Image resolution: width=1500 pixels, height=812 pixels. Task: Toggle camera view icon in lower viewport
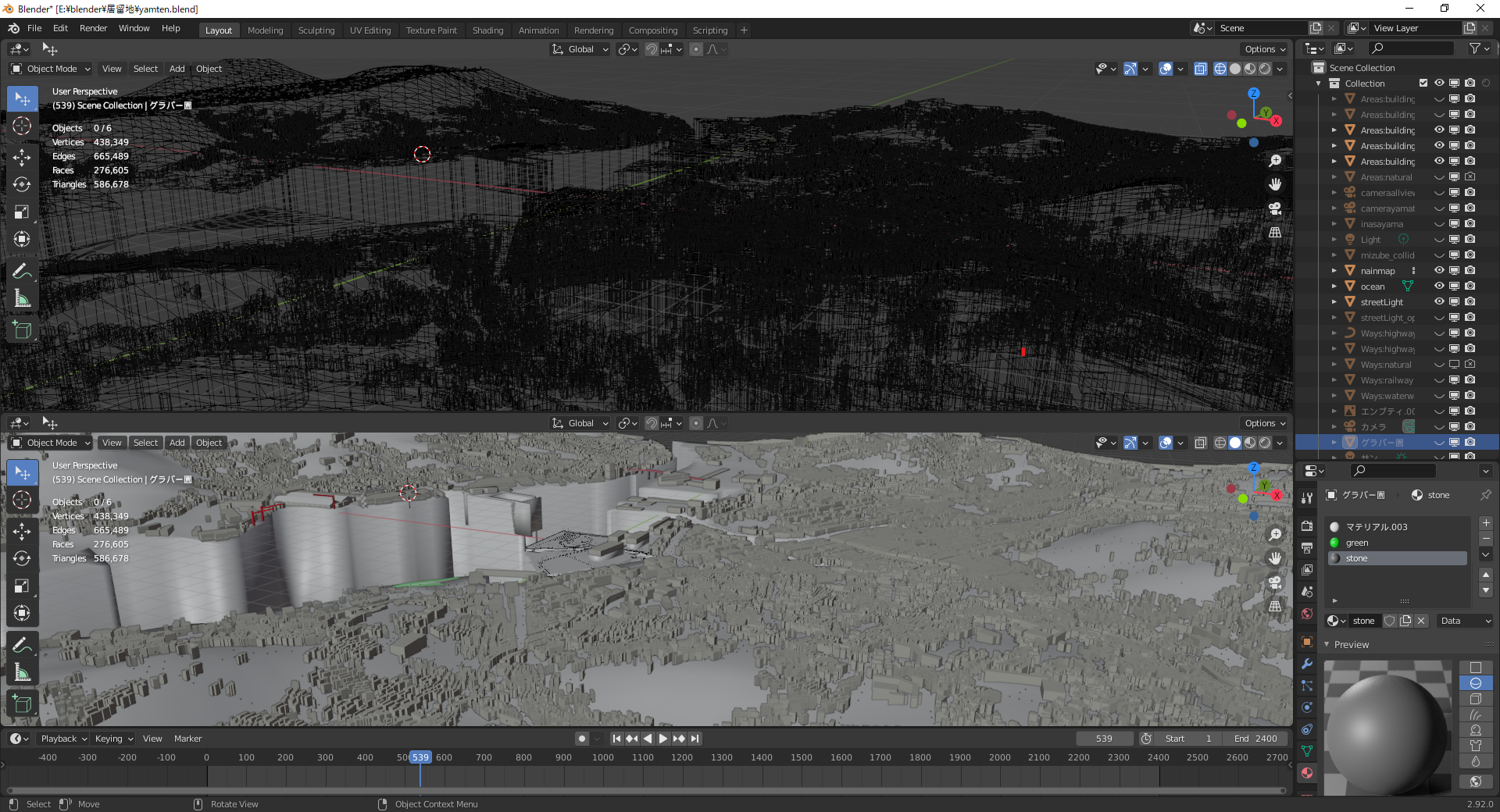(x=1275, y=582)
